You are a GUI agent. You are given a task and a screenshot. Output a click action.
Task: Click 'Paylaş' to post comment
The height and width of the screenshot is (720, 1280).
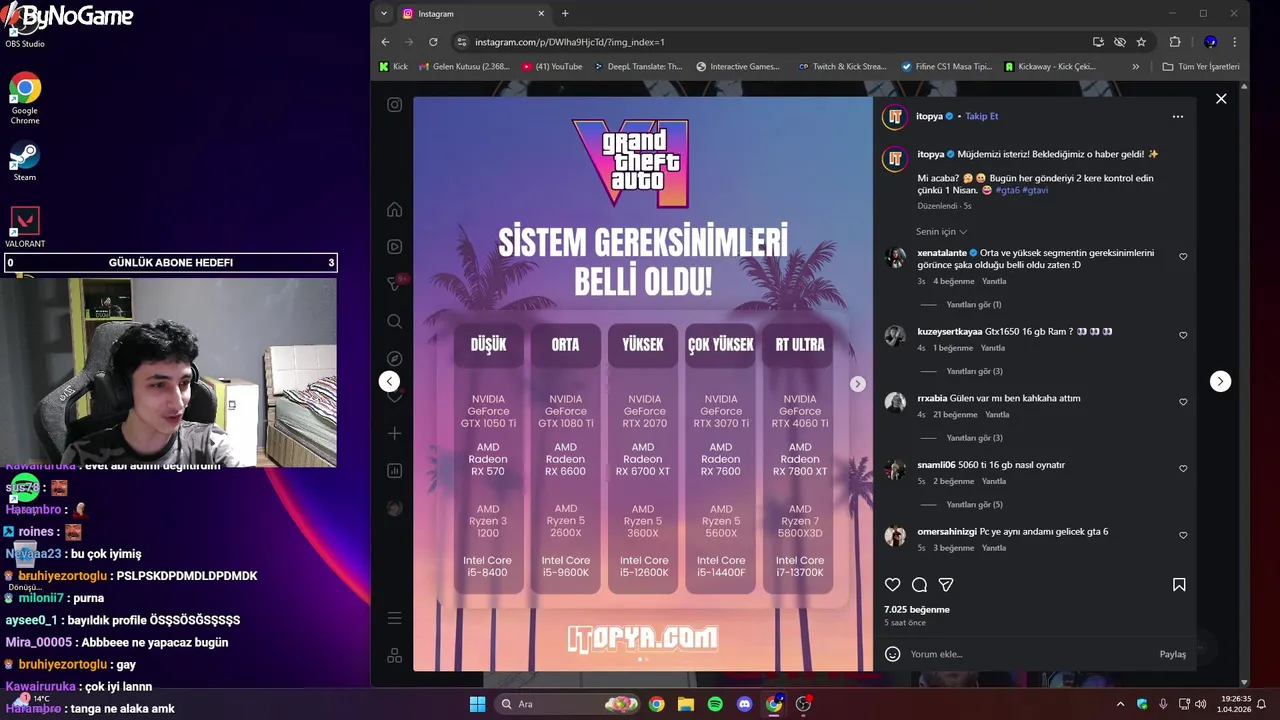pyautogui.click(x=1172, y=654)
